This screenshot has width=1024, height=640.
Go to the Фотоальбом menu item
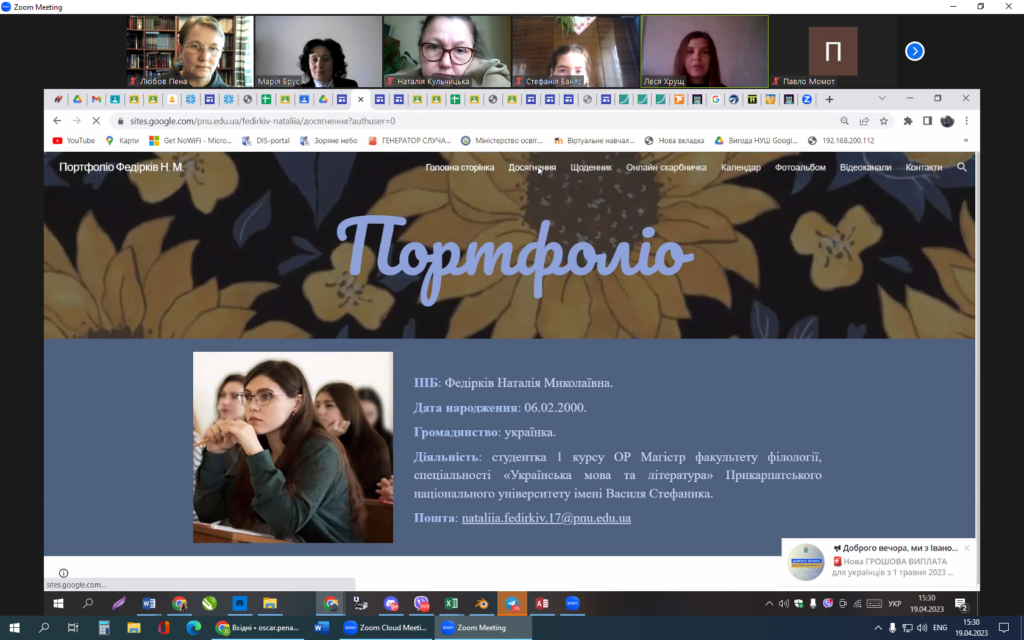800,168
